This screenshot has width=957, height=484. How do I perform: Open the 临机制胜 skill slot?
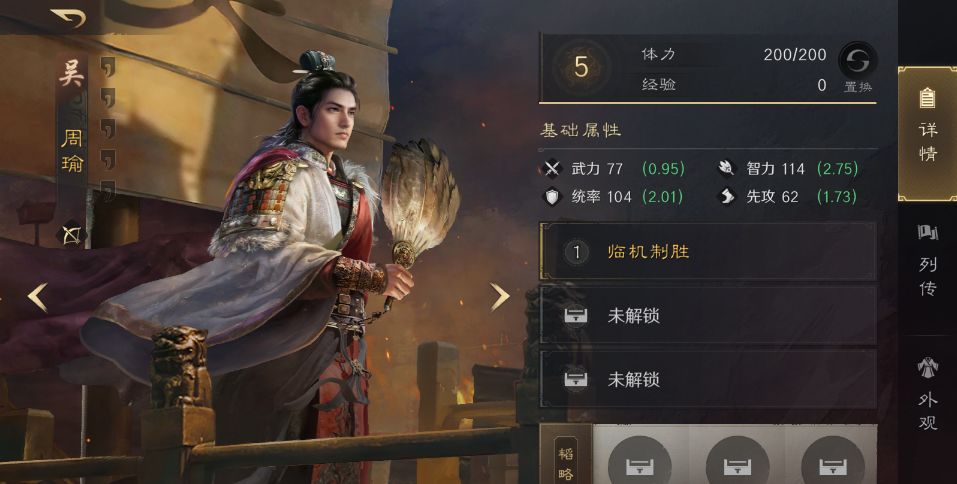click(x=708, y=251)
